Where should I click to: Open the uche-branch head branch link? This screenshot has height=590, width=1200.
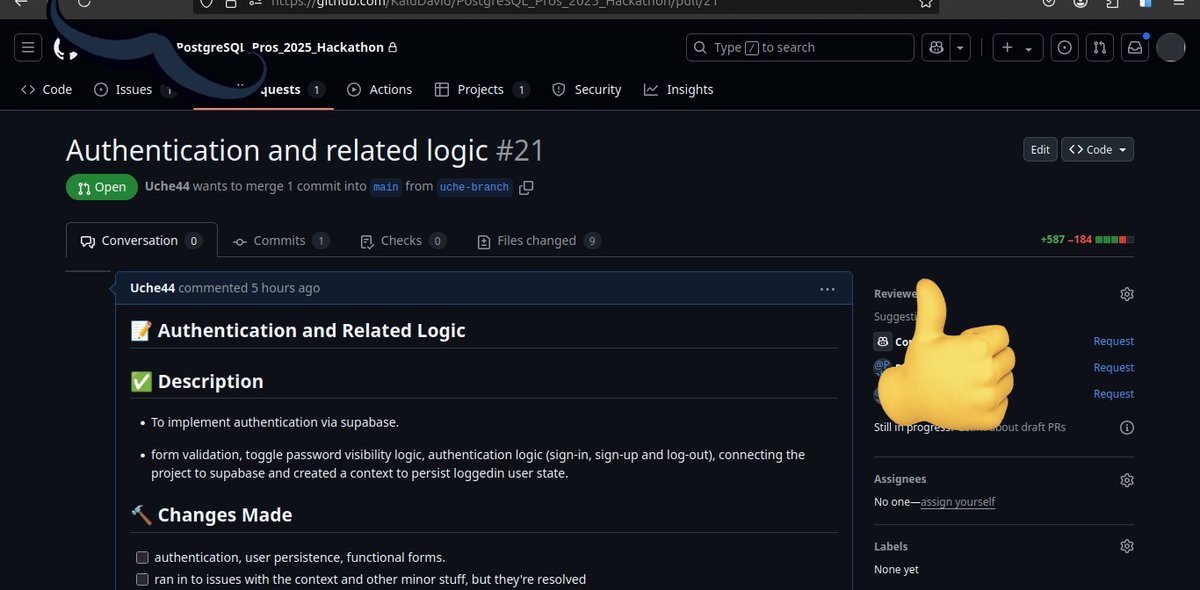point(474,187)
